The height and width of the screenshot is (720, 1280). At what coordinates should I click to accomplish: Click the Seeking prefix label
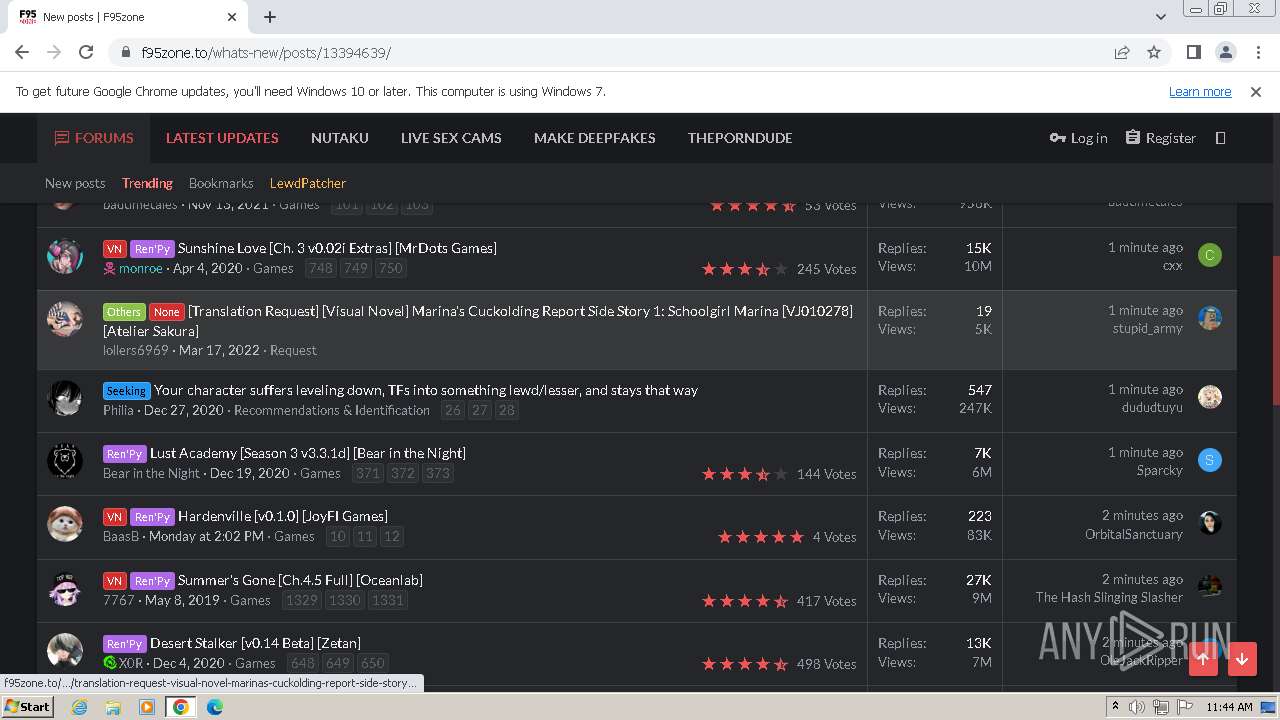[x=127, y=391]
